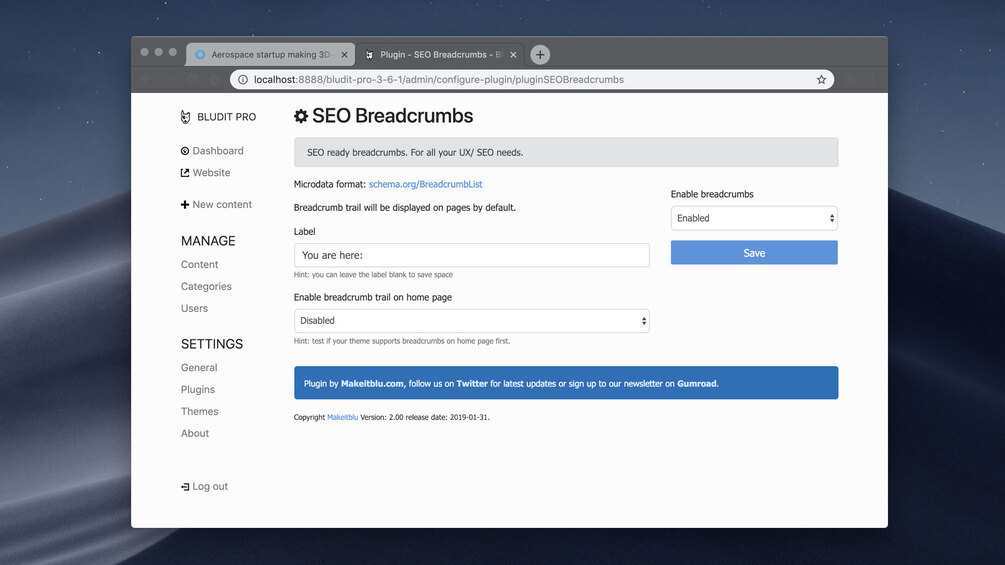The height and width of the screenshot is (565, 1005).
Task: Open the Enable breadcrumbs dropdown
Action: tap(754, 218)
